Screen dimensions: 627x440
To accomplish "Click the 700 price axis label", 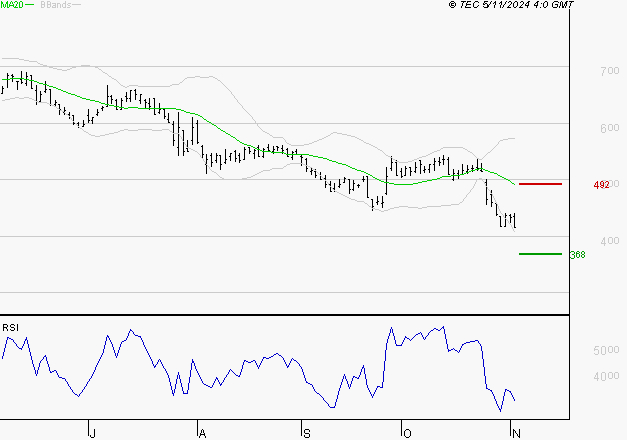I will click(609, 71).
